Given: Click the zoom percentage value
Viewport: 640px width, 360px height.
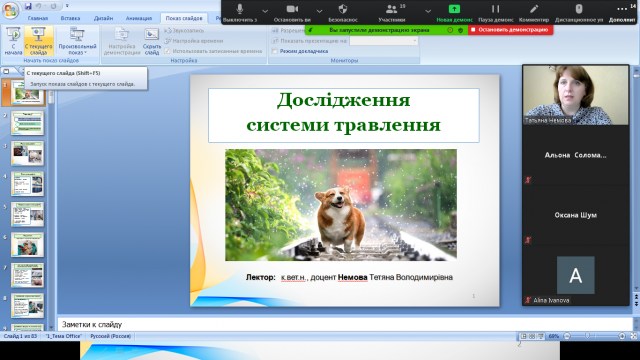Looking at the screenshot, I should (x=553, y=336).
